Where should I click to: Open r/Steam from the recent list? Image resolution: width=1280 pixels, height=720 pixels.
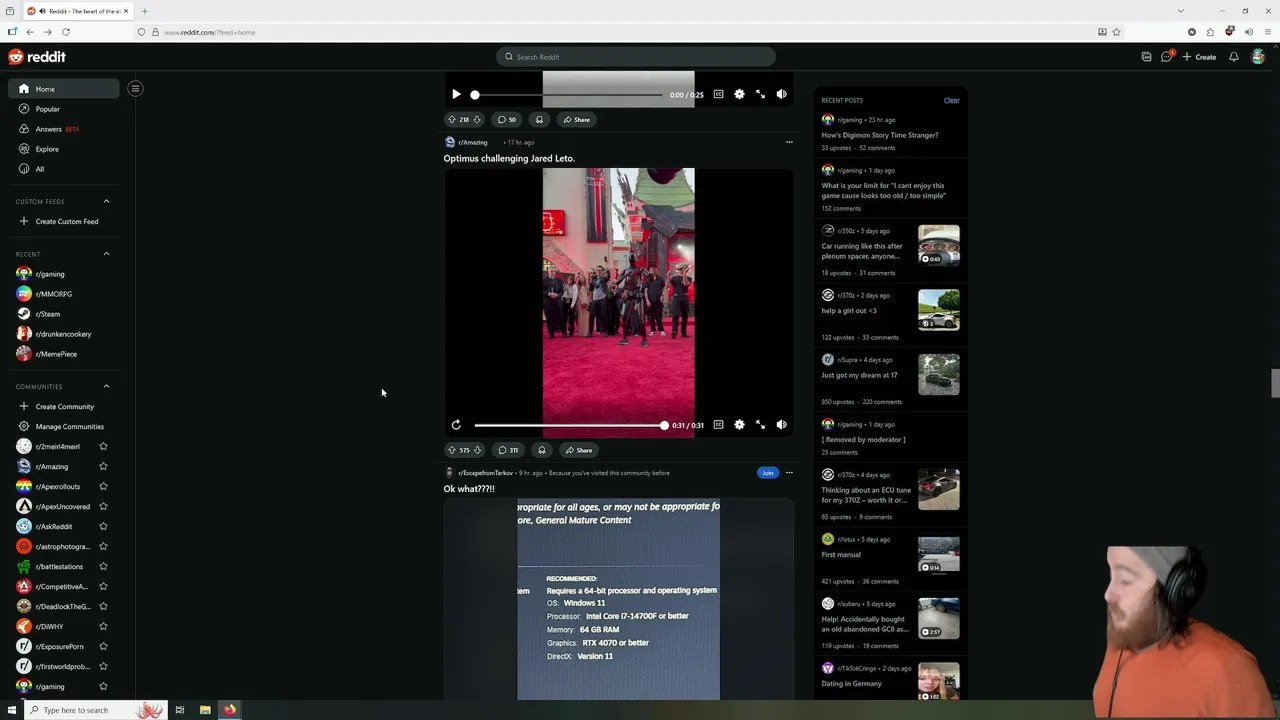(x=64, y=314)
